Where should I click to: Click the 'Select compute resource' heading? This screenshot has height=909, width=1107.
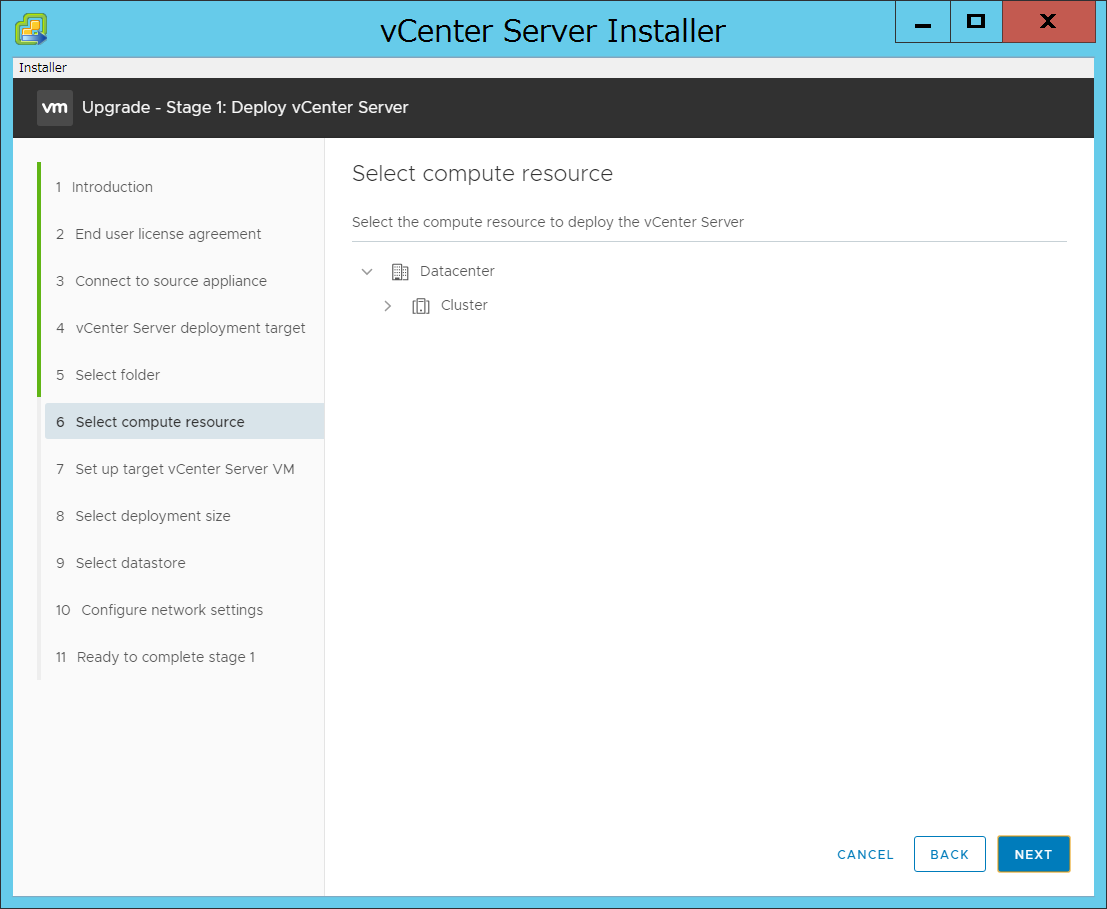[482, 173]
